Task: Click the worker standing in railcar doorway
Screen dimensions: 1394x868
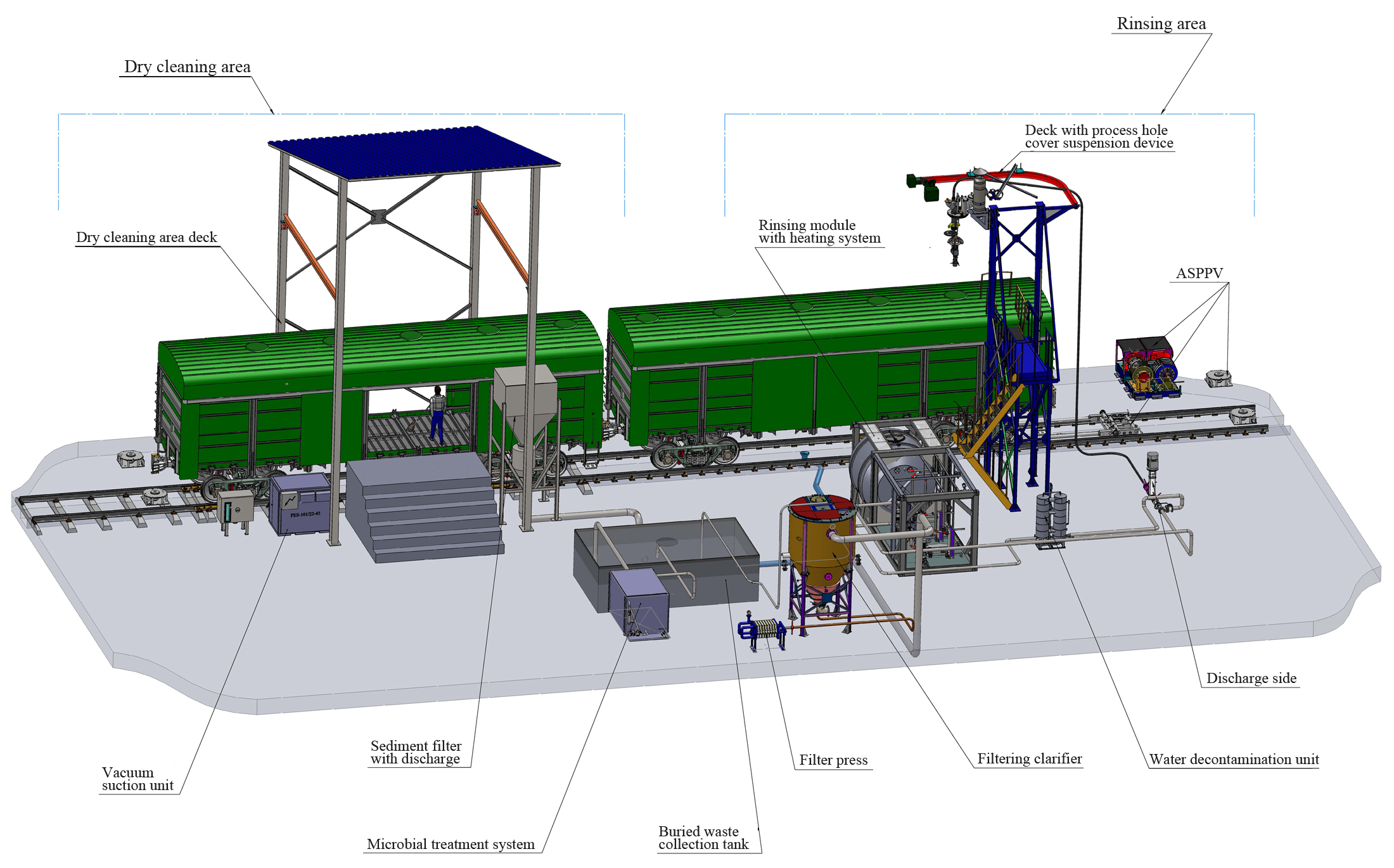Action: pos(437,414)
